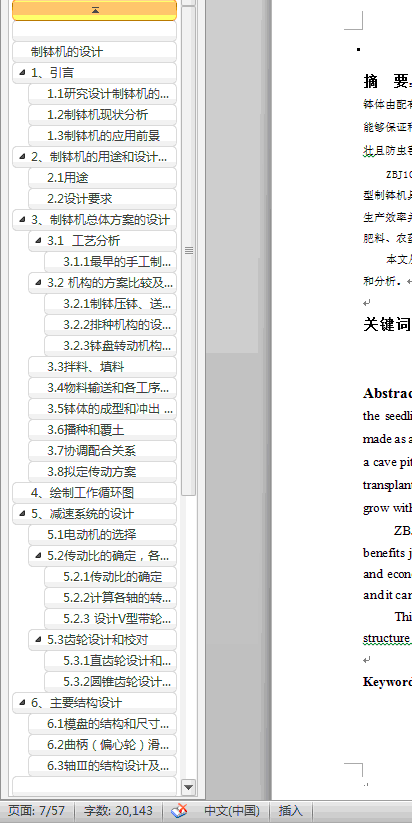
Task: Navigate to 3.3拌料、填料
Action: click(102, 366)
